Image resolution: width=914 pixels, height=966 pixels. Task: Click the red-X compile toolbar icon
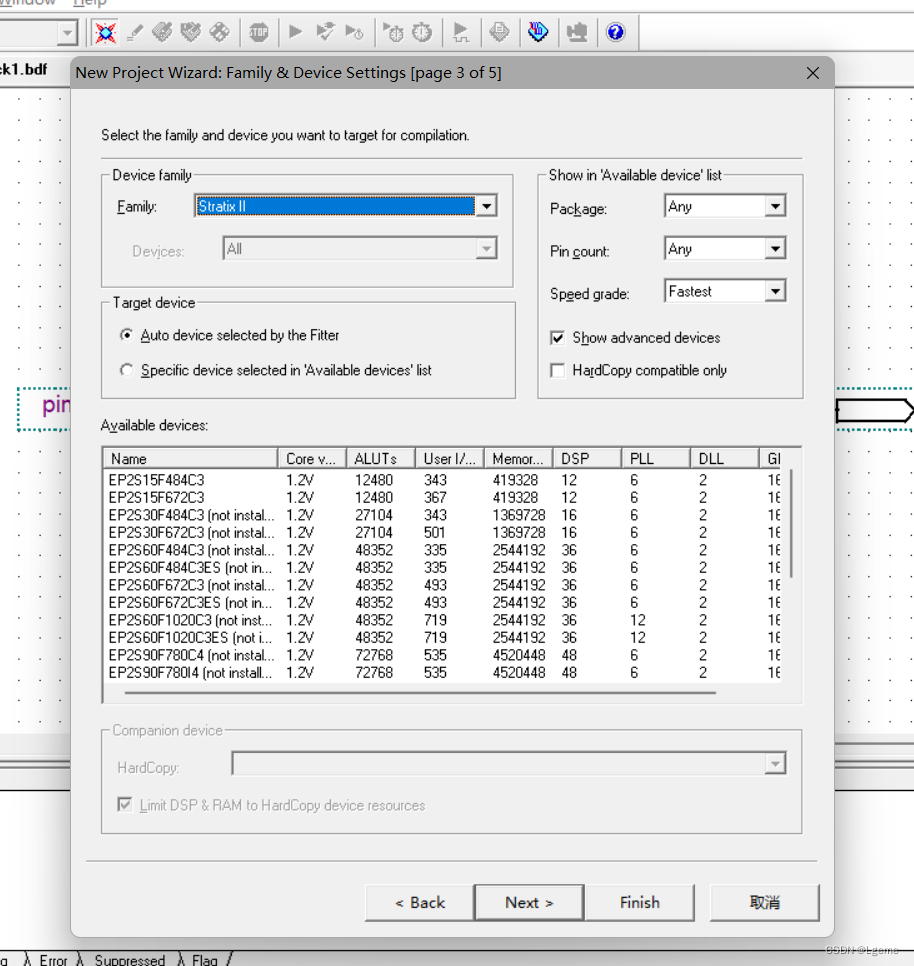105,32
